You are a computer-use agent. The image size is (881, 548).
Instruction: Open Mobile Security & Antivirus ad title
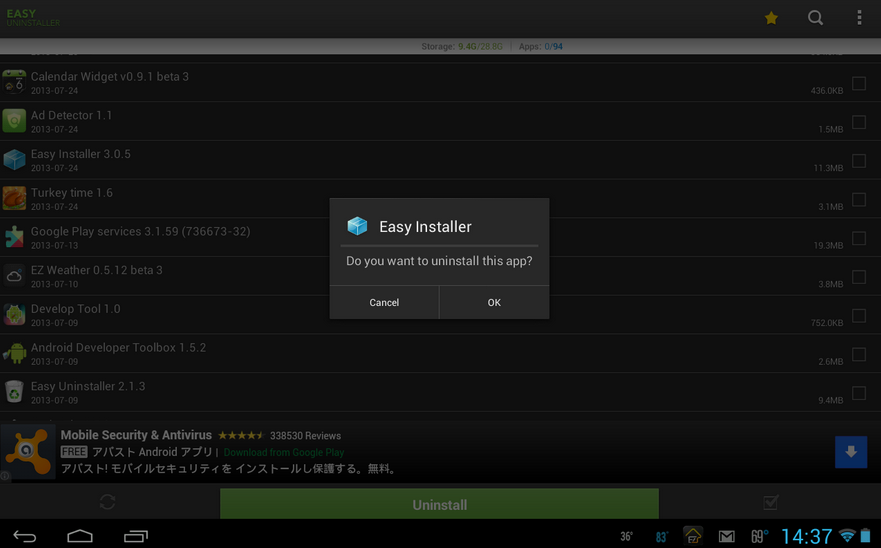[x=136, y=435]
